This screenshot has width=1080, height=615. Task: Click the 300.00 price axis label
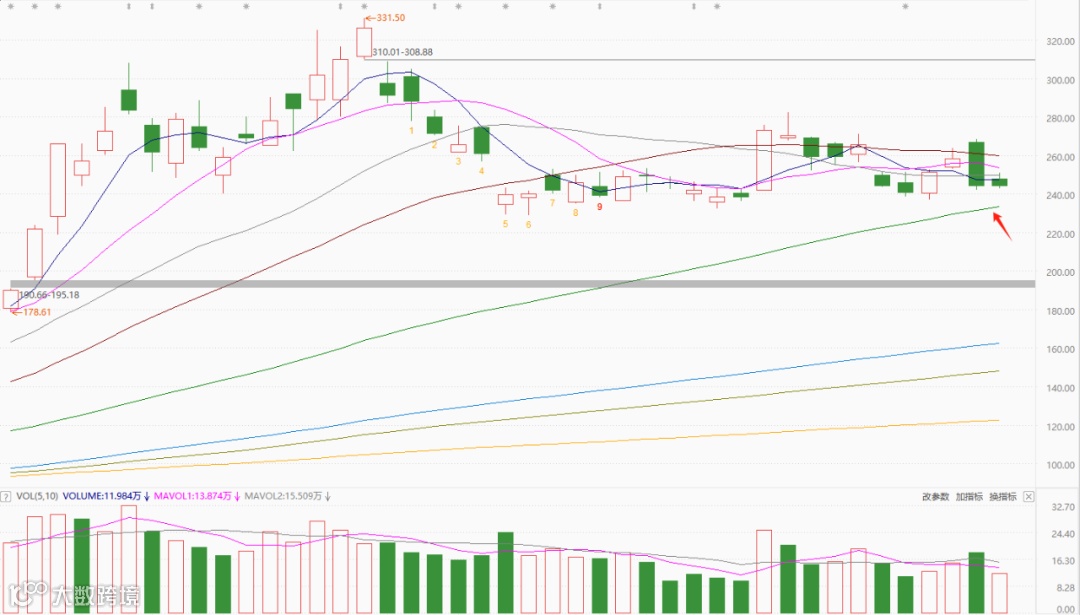click(x=1061, y=80)
